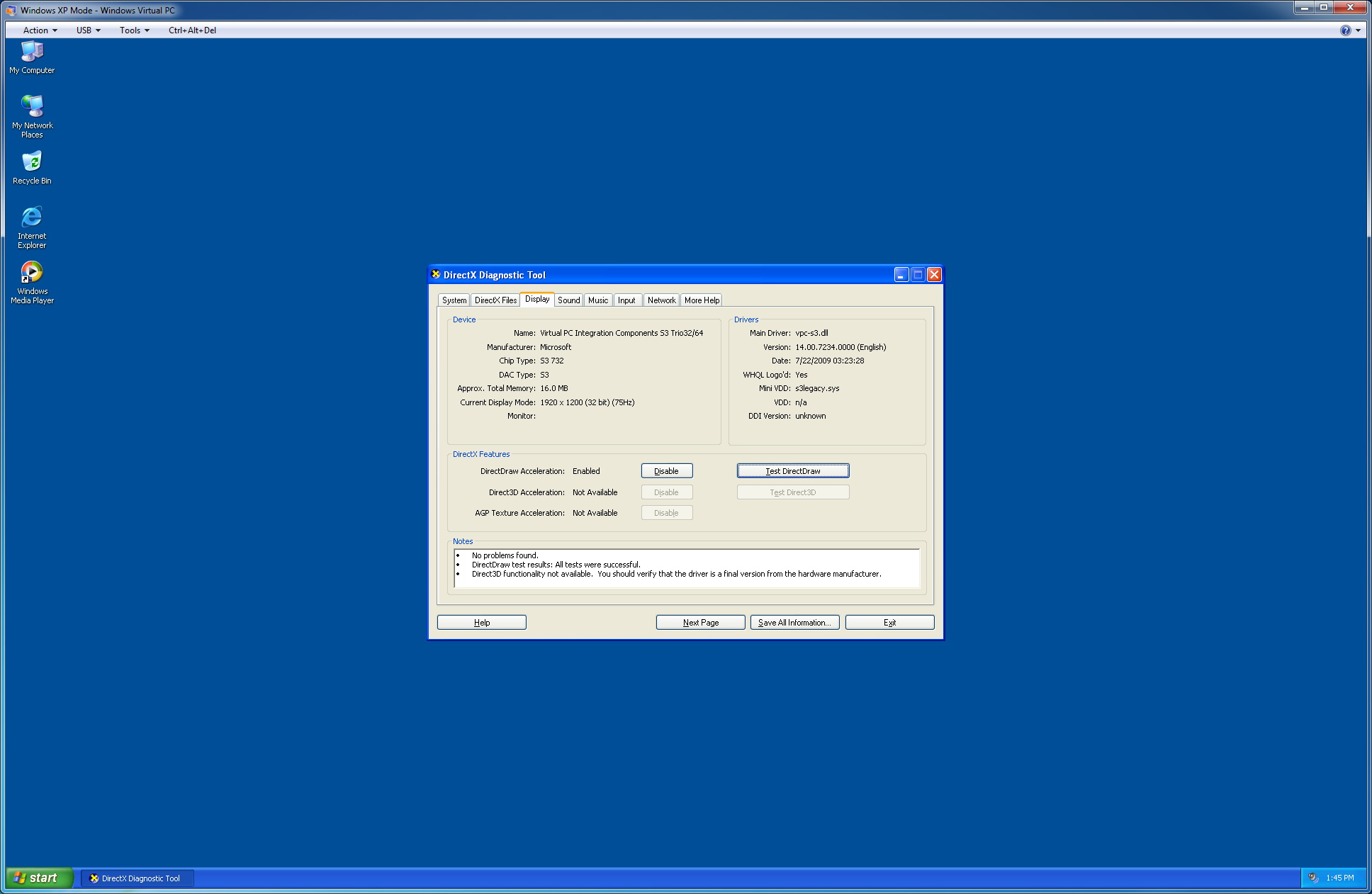Click the version text '14.00.7234.0000 (English)'
This screenshot has height=894, width=1372.
[840, 347]
